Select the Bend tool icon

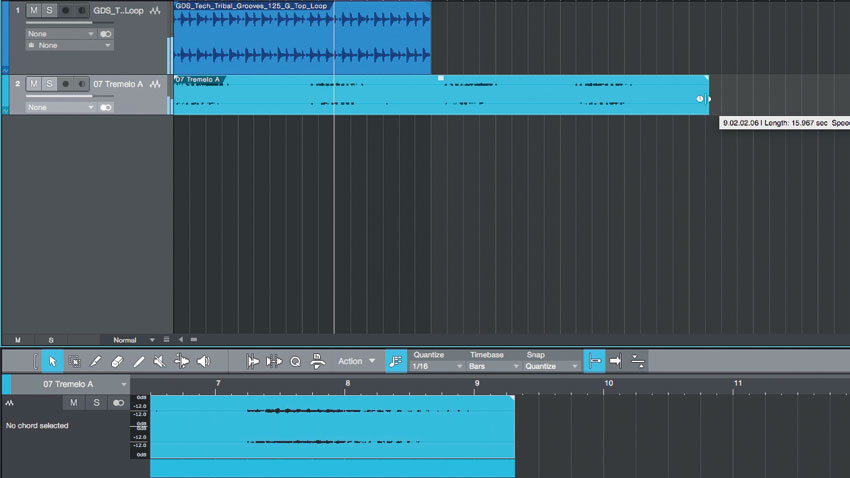tap(182, 361)
